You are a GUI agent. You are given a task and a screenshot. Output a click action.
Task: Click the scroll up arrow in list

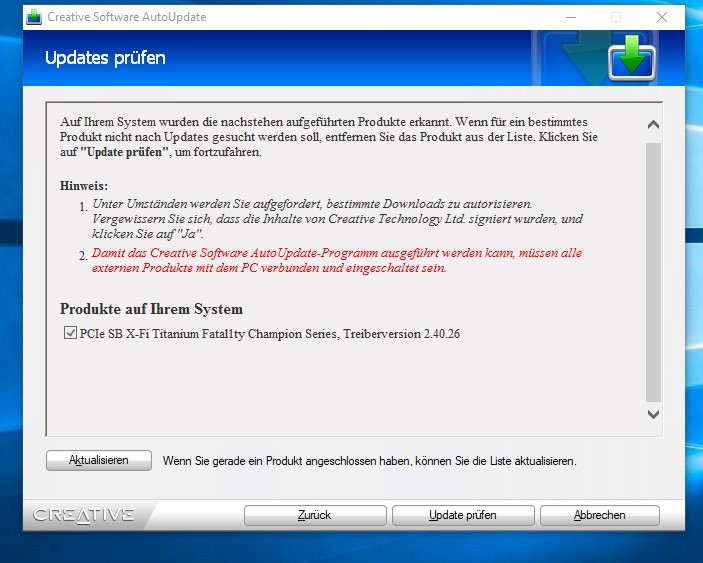pos(653,125)
